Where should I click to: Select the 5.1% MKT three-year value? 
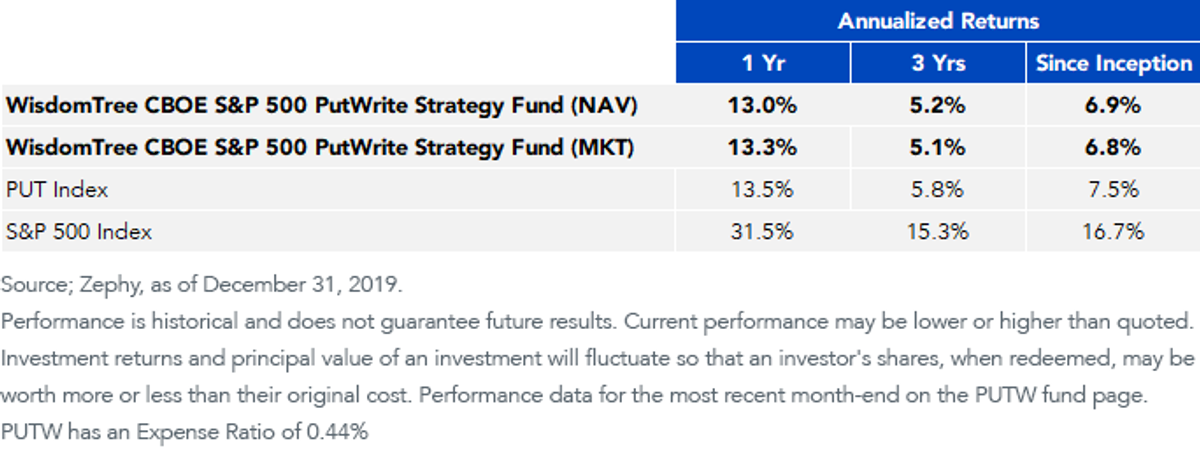pyautogui.click(x=938, y=147)
